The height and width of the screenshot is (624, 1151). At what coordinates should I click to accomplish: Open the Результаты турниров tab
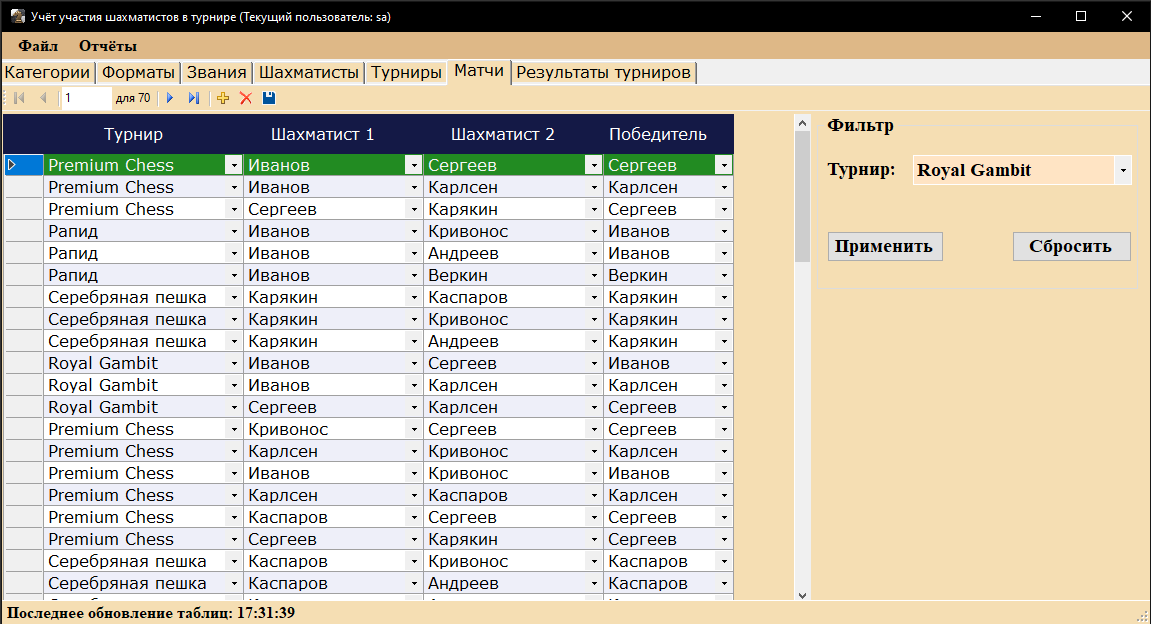602,72
